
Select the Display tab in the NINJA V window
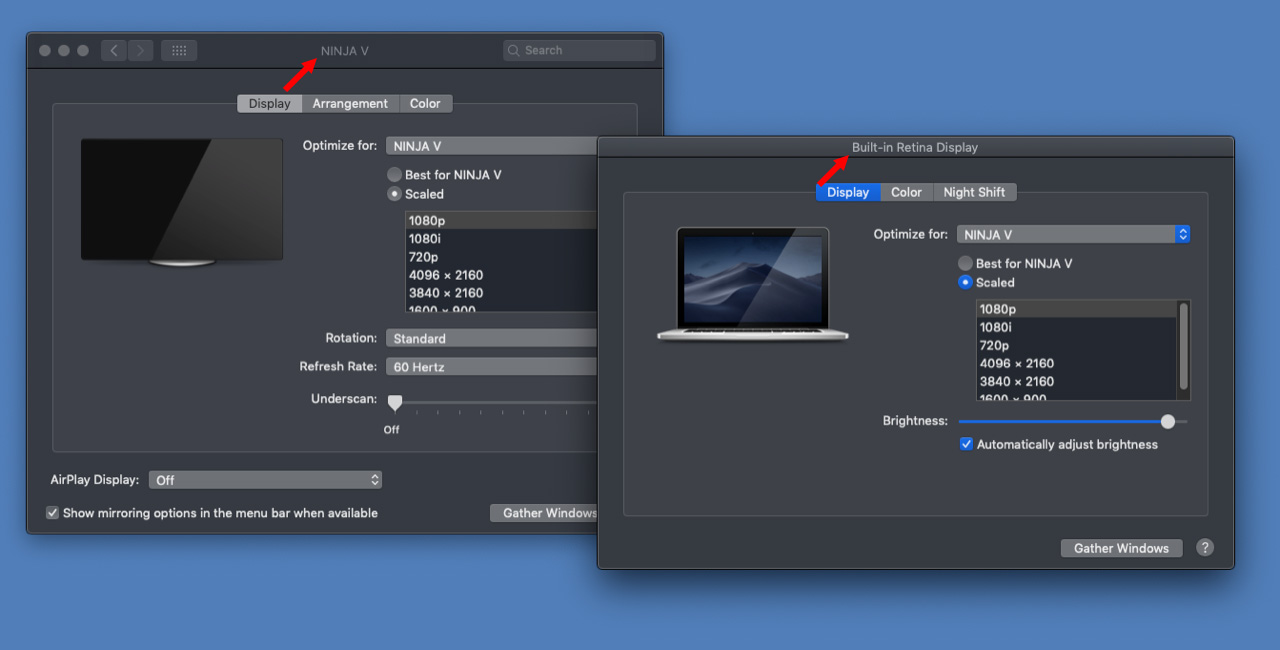(x=269, y=104)
